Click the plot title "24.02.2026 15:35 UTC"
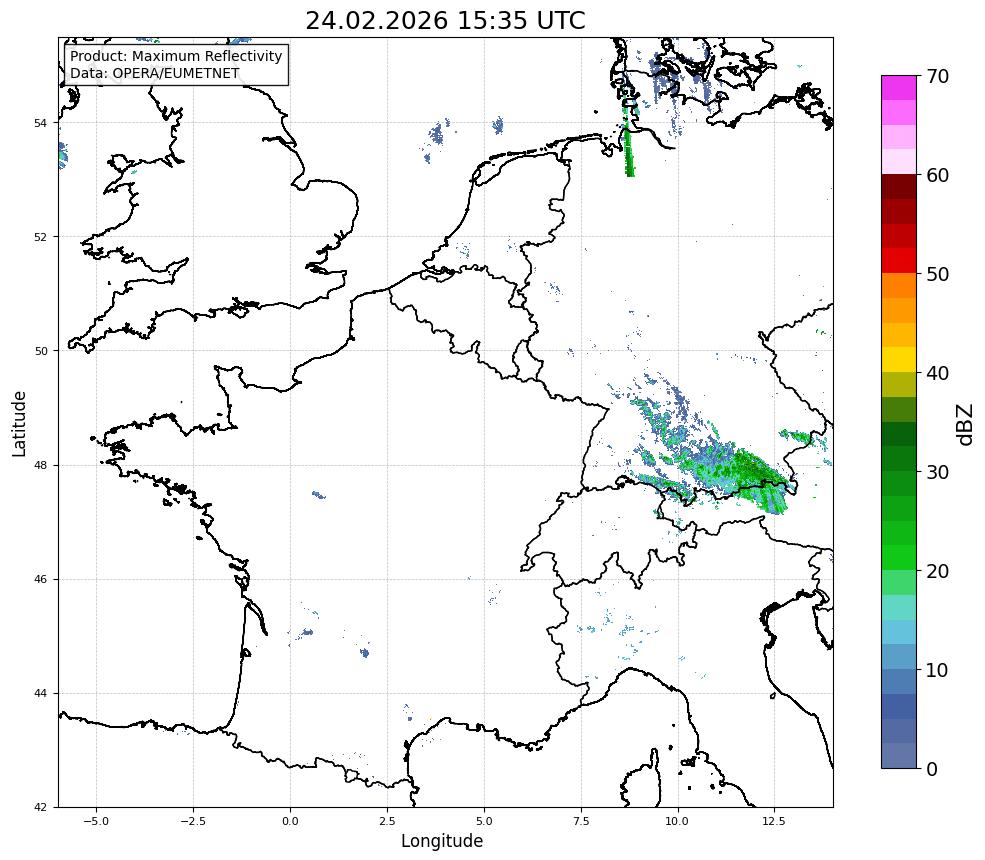Image resolution: width=985 pixels, height=860 pixels. 445,21
